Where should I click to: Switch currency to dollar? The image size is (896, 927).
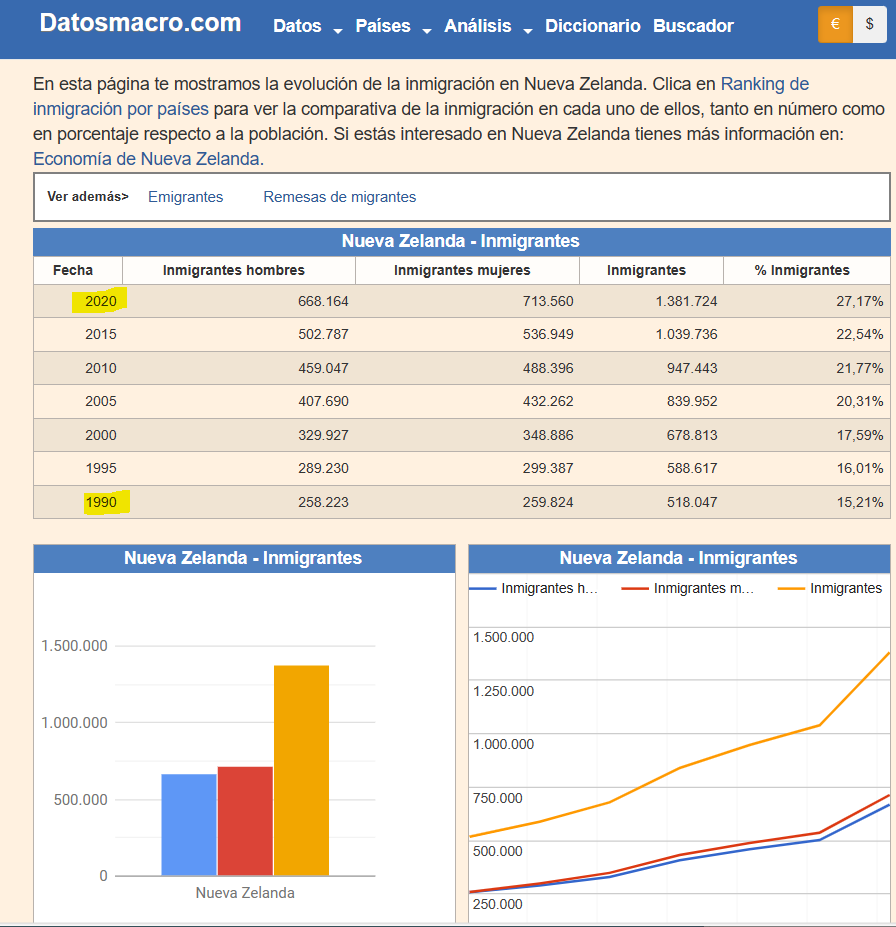869,24
